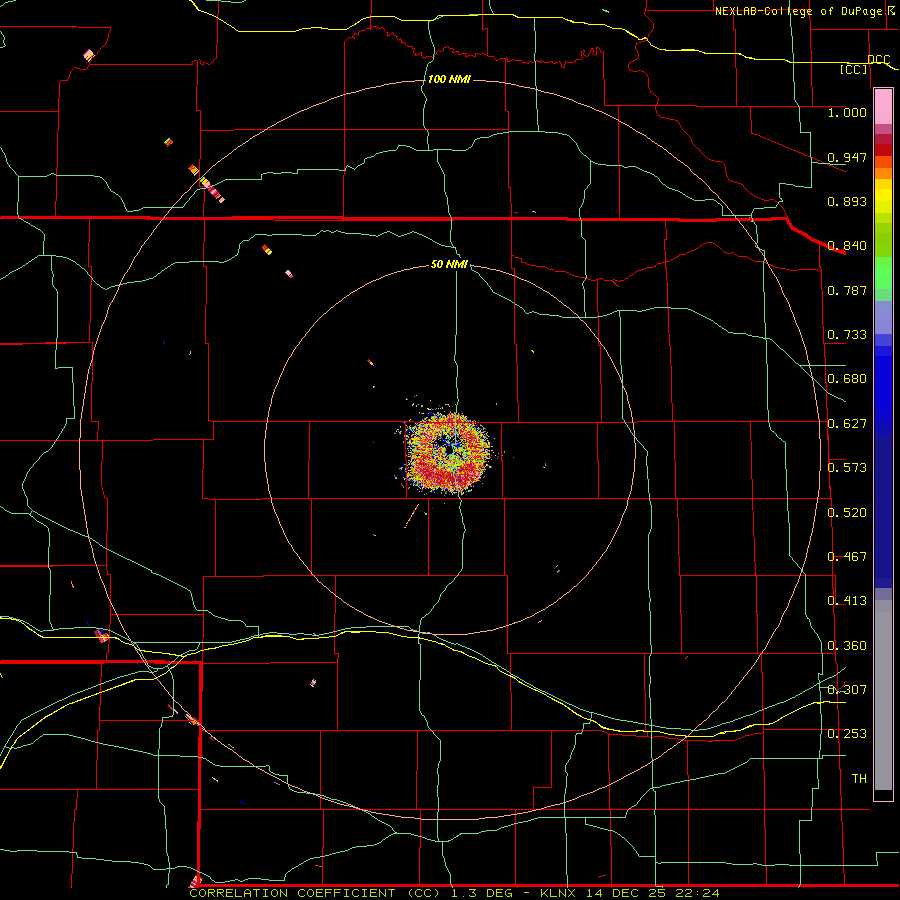The height and width of the screenshot is (900, 900).
Task: Click the 14 DEC 25 22:24 timestamp
Action: click(653, 893)
